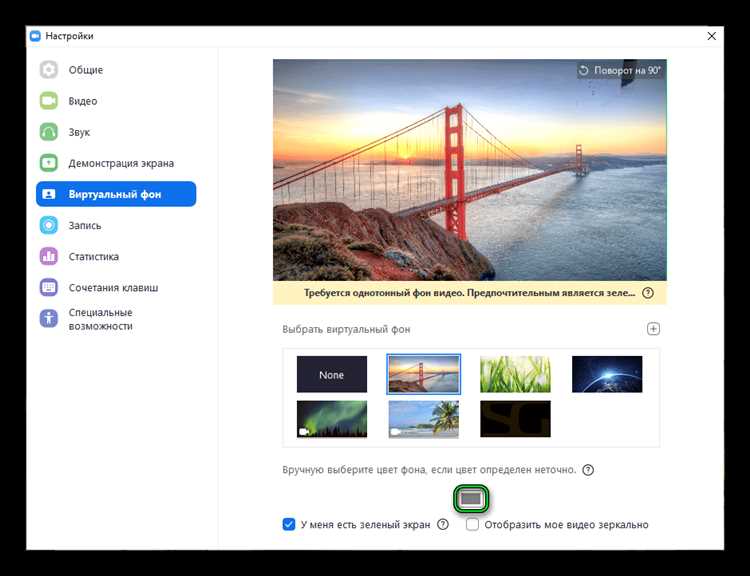Click the Запись record icon

(x=49, y=225)
